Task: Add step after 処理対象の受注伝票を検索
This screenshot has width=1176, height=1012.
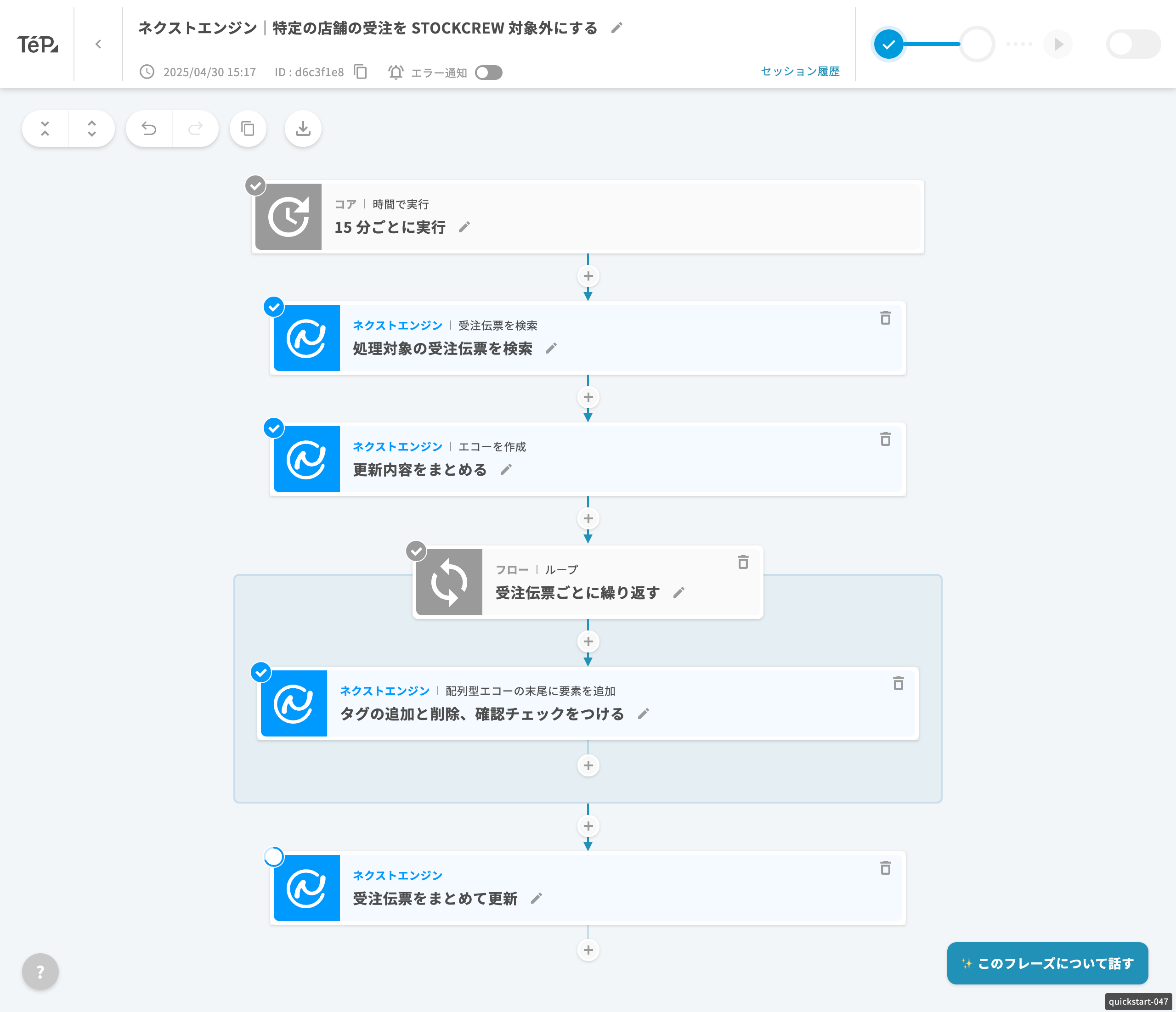Action: [588, 397]
